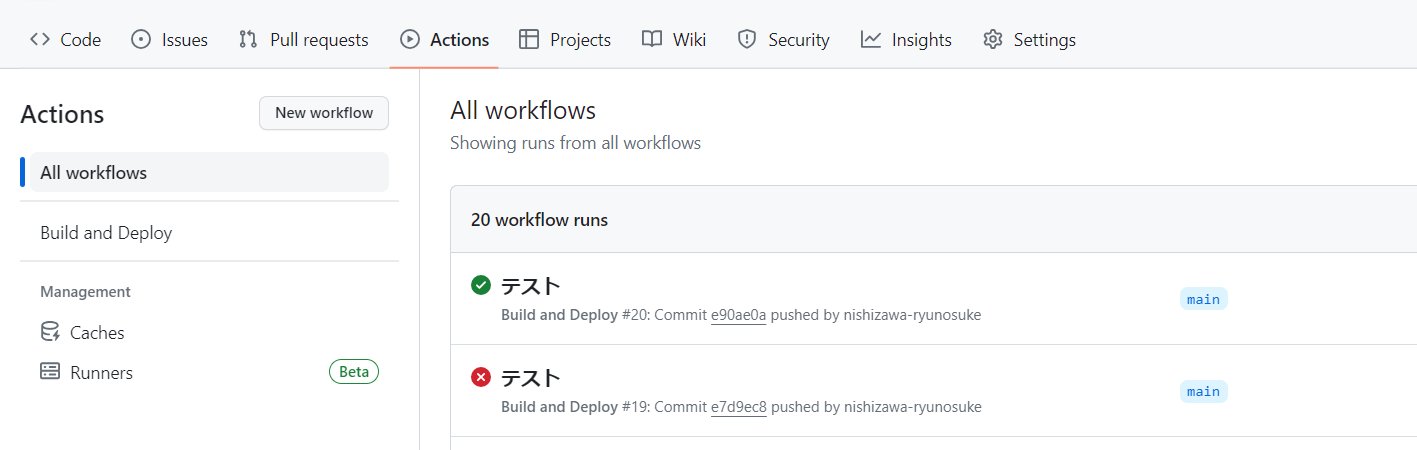1417x450 pixels.
Task: Click the 'Management' section label
Action: click(85, 292)
